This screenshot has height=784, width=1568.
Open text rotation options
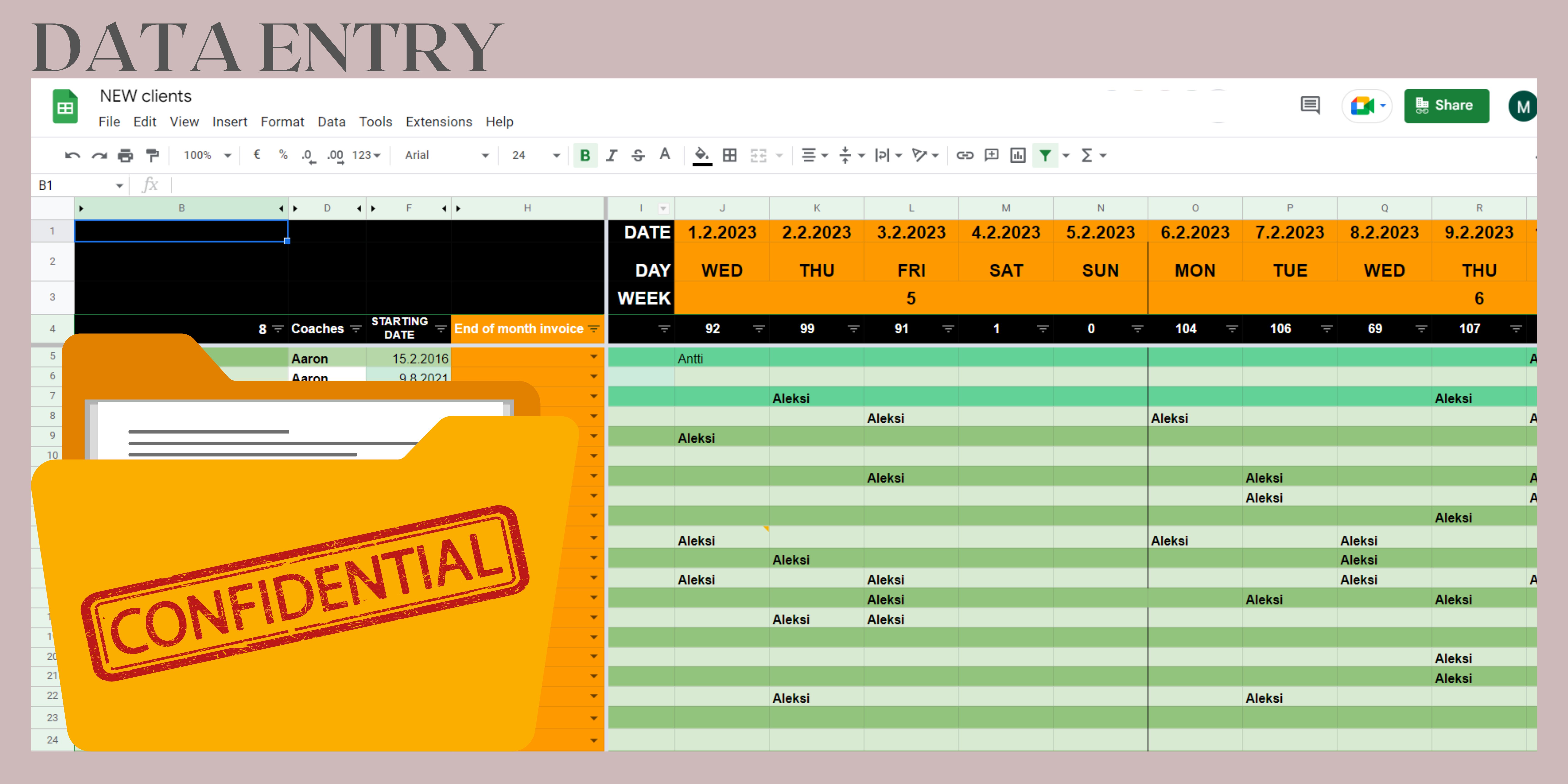[x=925, y=155]
